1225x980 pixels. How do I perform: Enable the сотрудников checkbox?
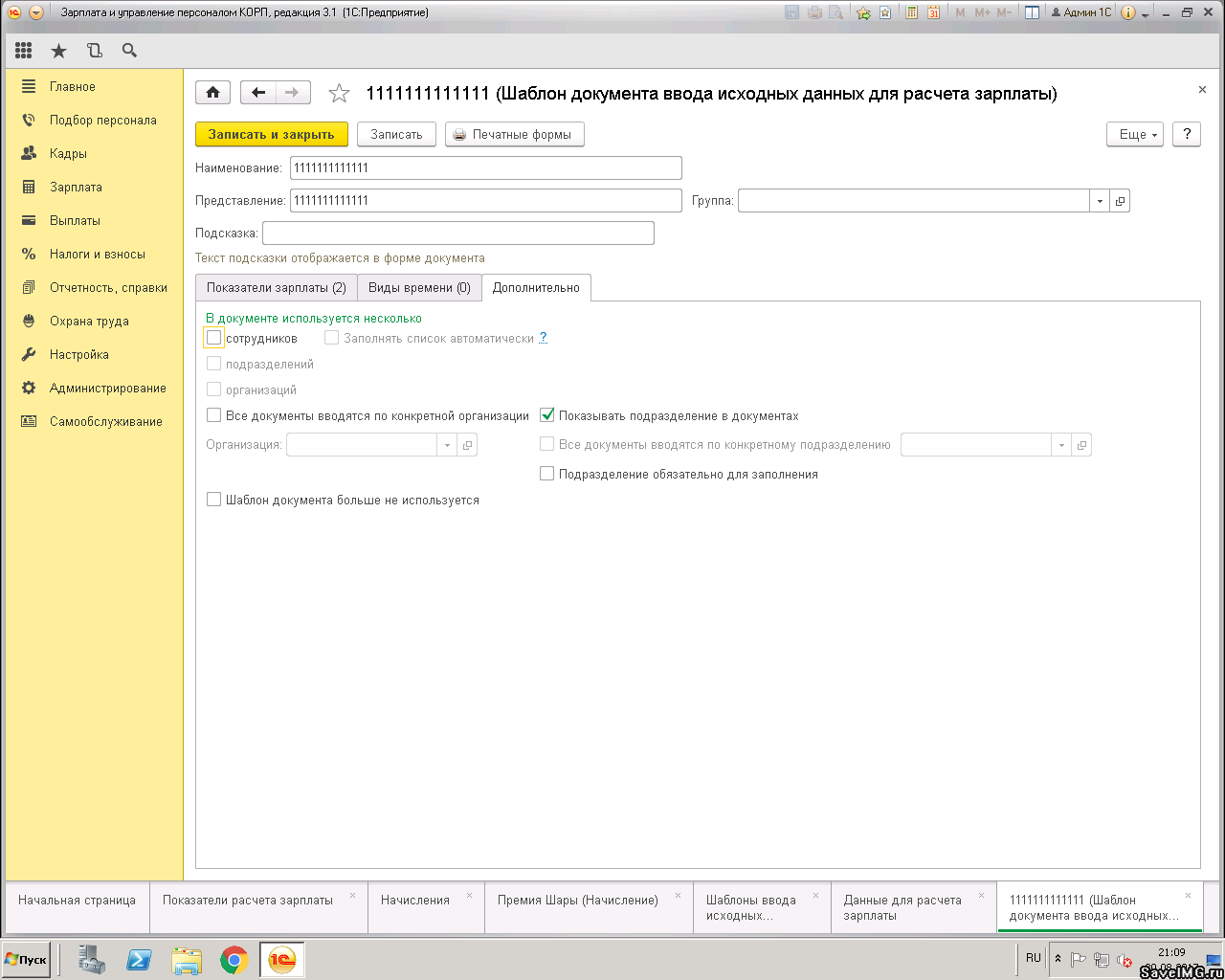click(214, 338)
